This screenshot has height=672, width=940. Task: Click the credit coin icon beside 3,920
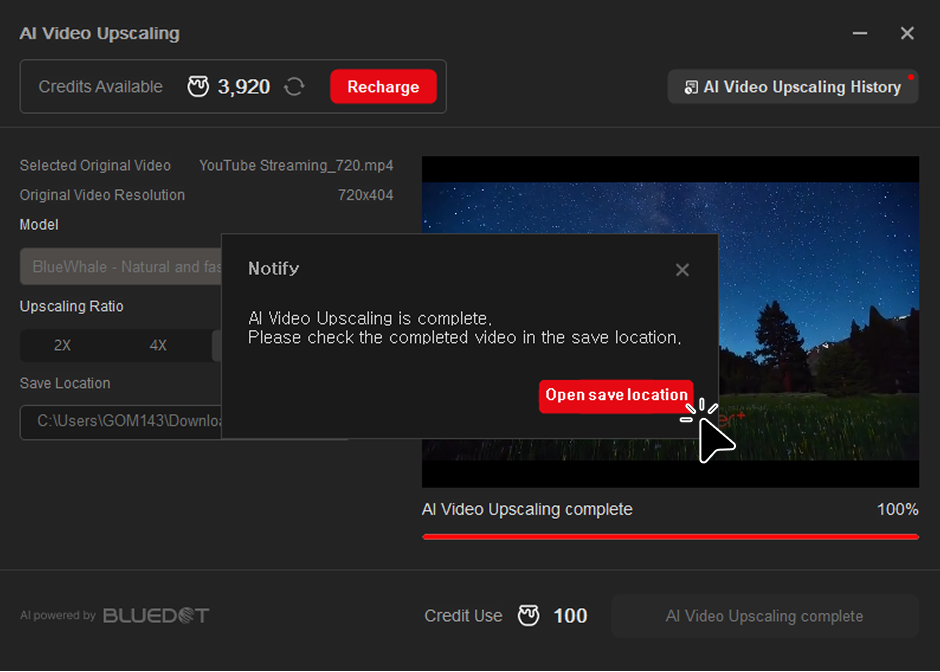[198, 87]
